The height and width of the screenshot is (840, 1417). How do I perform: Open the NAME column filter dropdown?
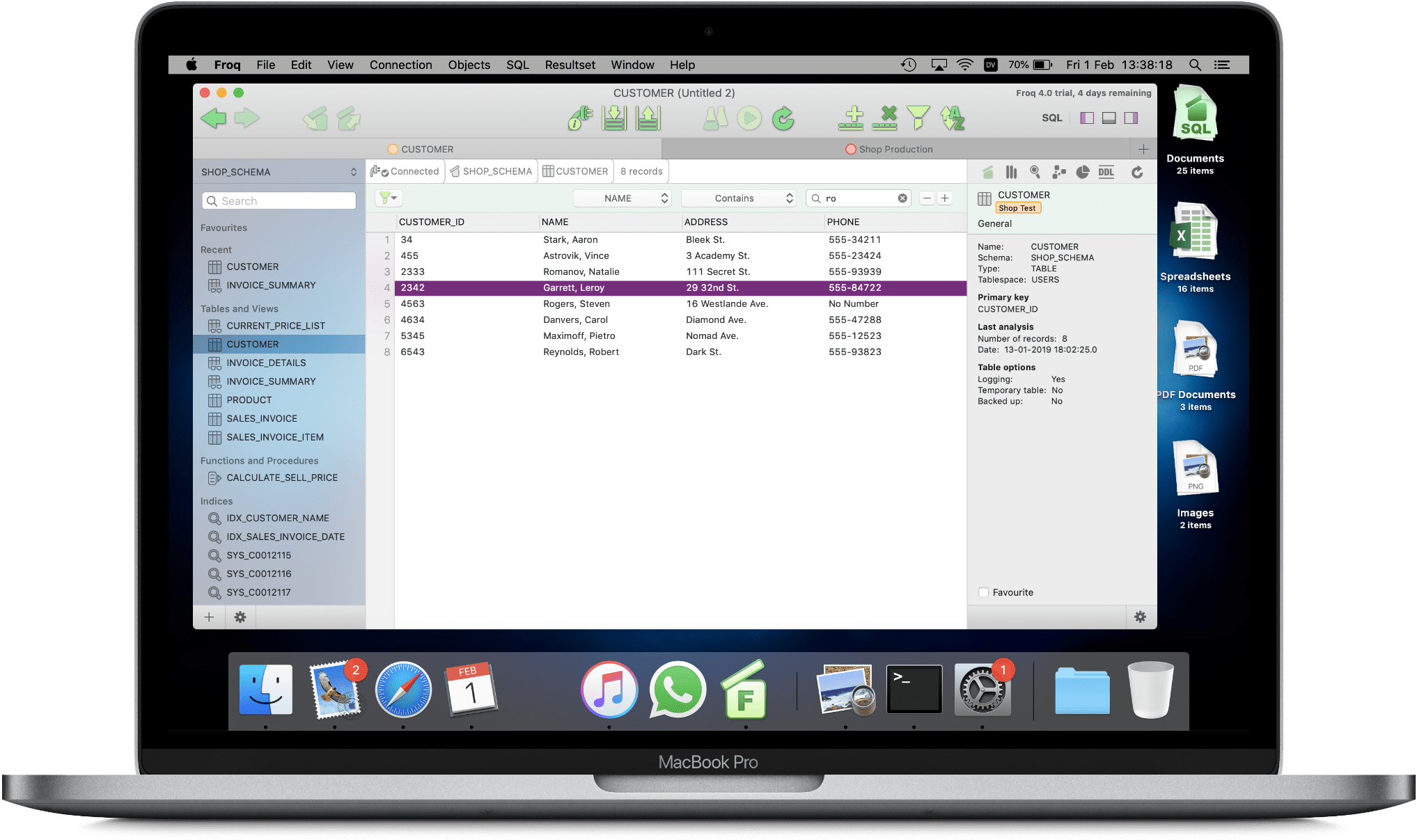[x=623, y=198]
